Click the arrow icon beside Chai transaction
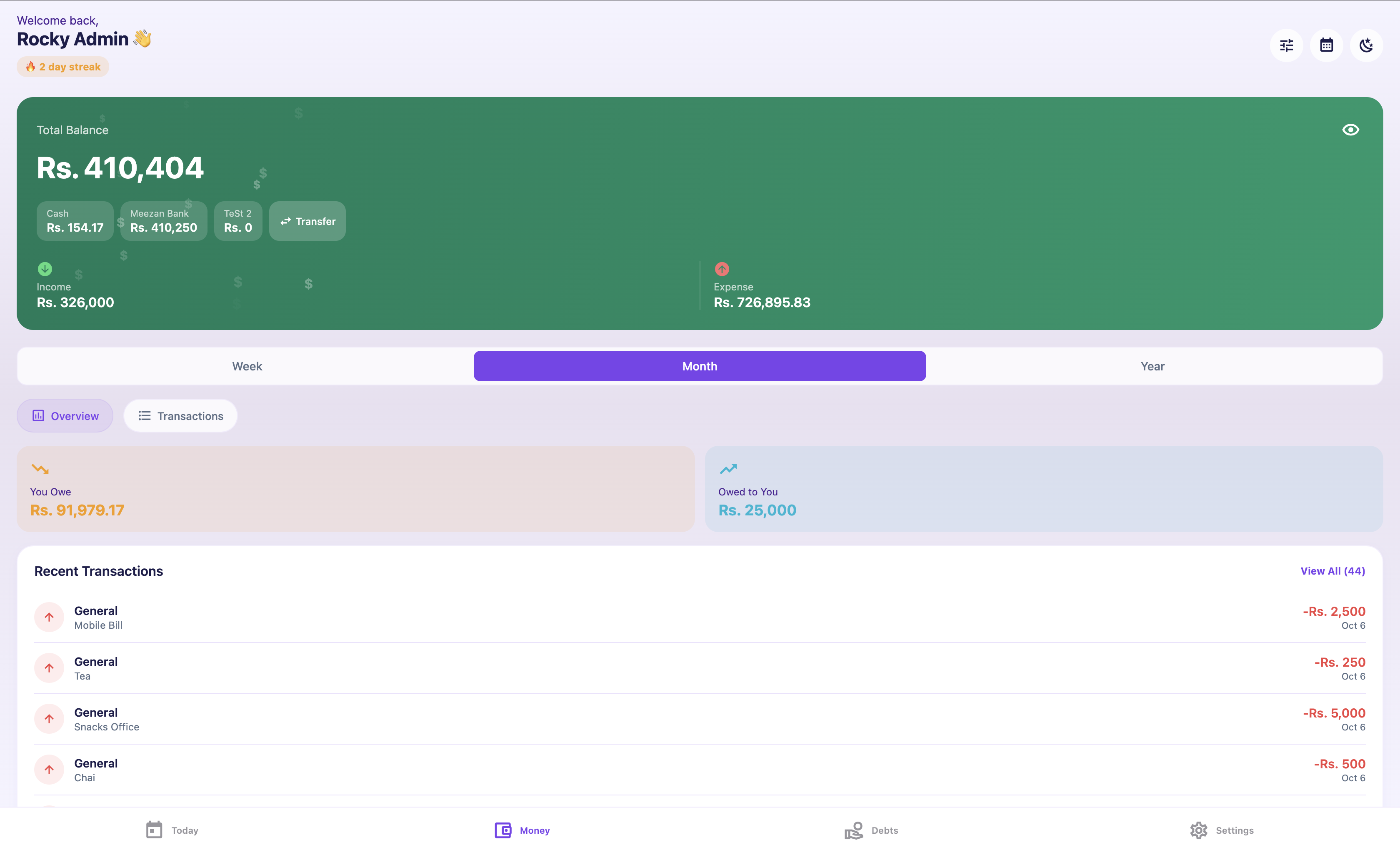Screen dimensions: 1400x855 point(50,770)
